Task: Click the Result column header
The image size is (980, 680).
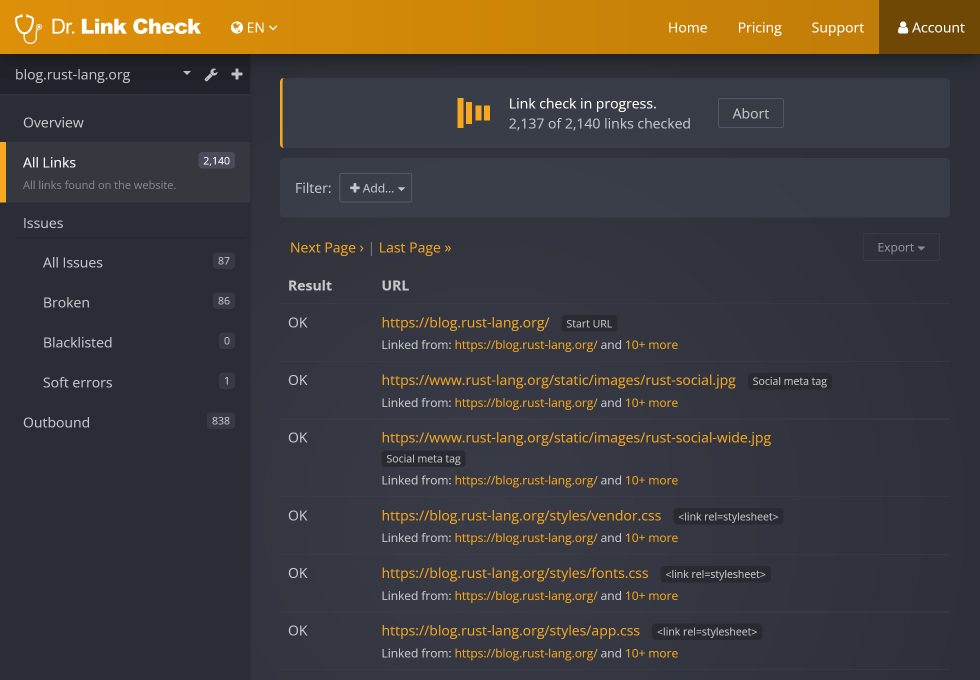Action: (x=310, y=286)
